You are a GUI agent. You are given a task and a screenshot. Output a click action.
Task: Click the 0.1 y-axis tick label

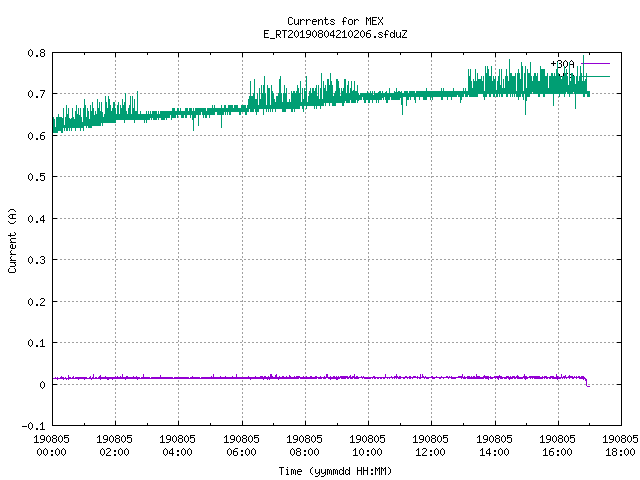(37, 343)
